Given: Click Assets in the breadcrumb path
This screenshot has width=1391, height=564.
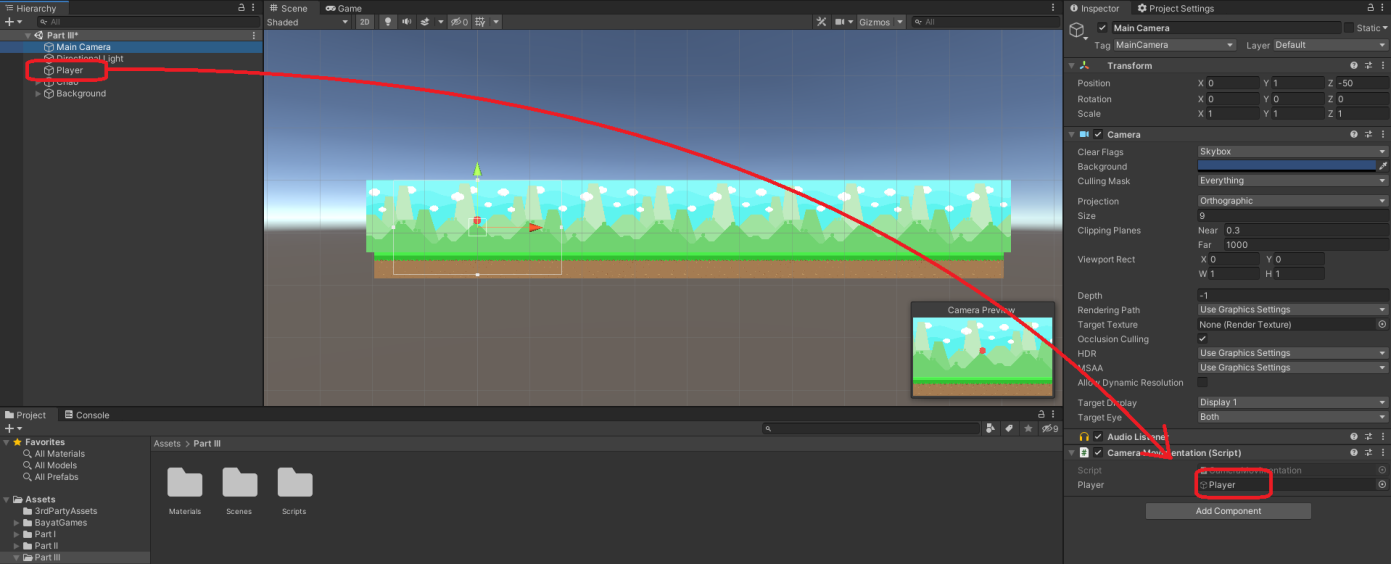Looking at the screenshot, I should 167,443.
